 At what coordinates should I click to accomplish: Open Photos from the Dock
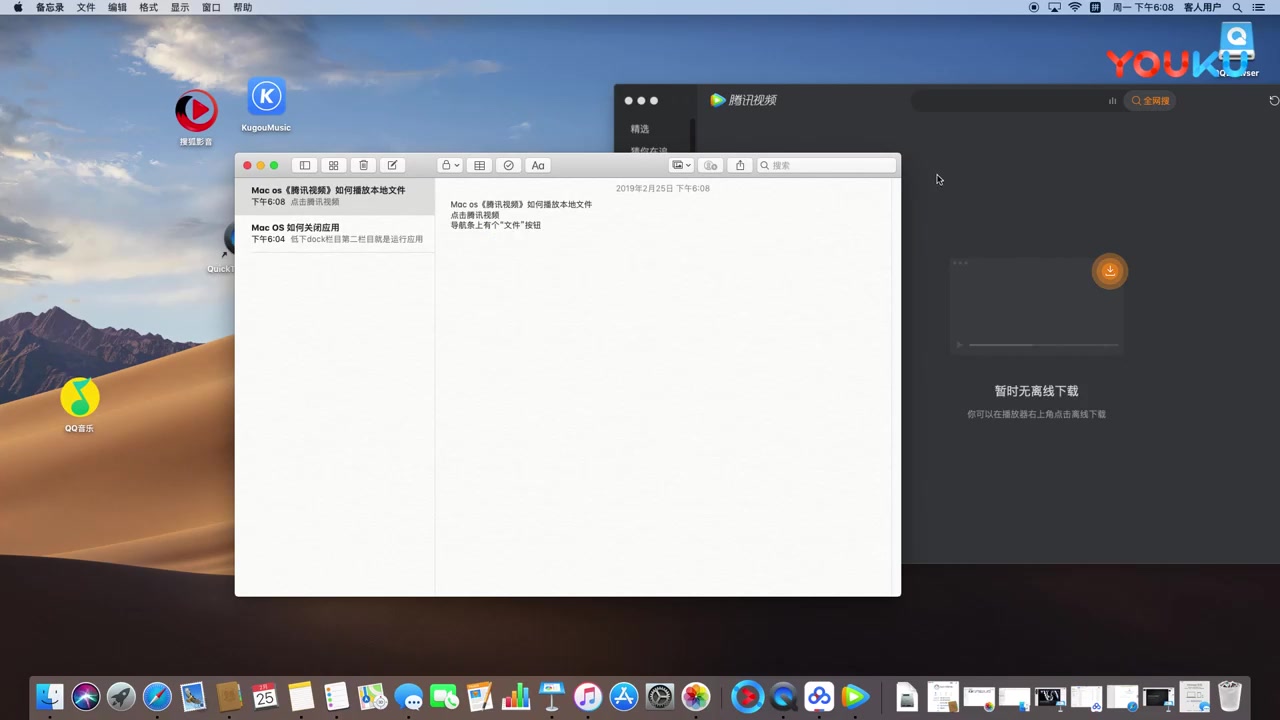[x=696, y=696]
